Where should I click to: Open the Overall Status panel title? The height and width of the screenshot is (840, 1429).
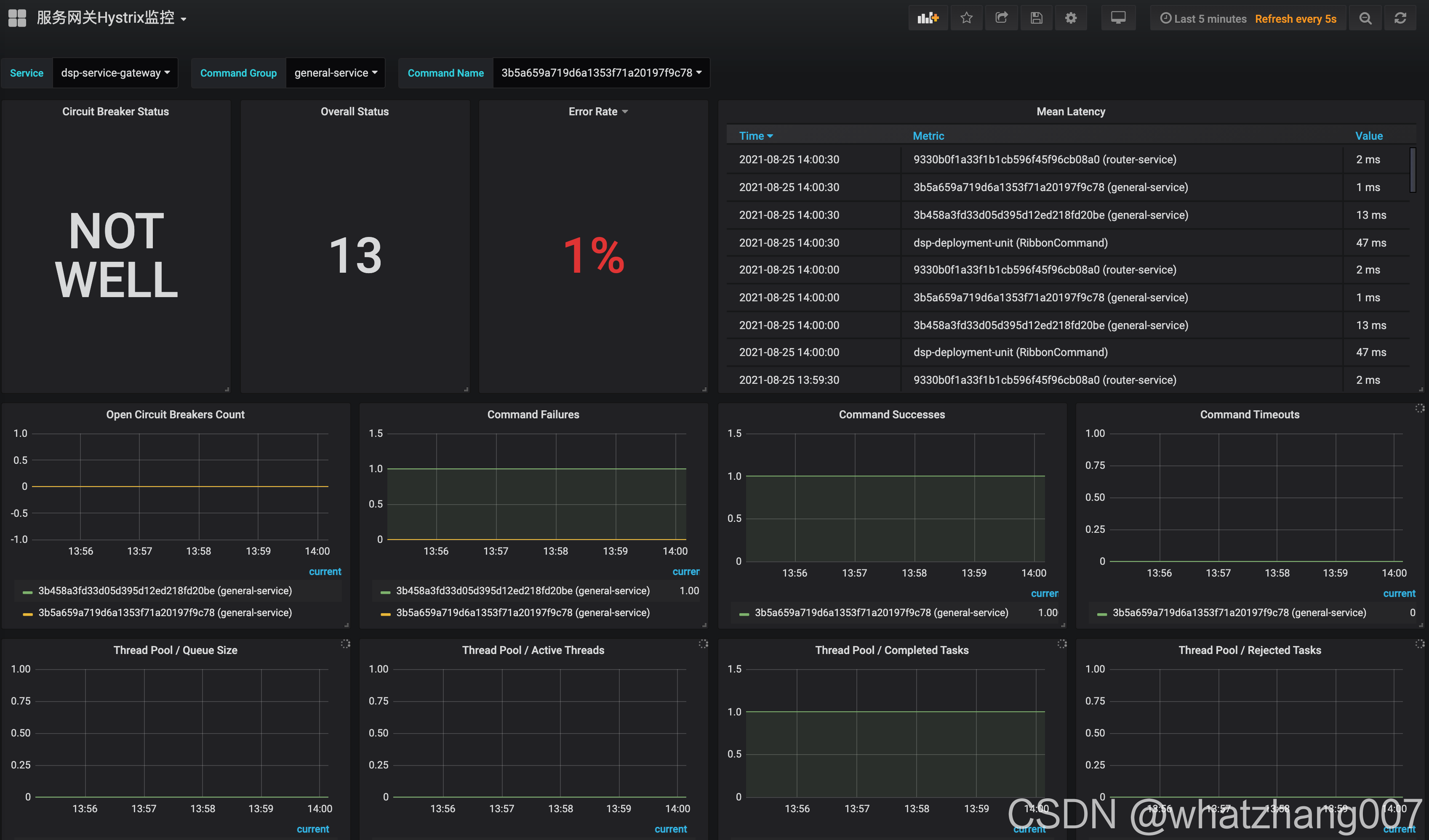coord(355,112)
